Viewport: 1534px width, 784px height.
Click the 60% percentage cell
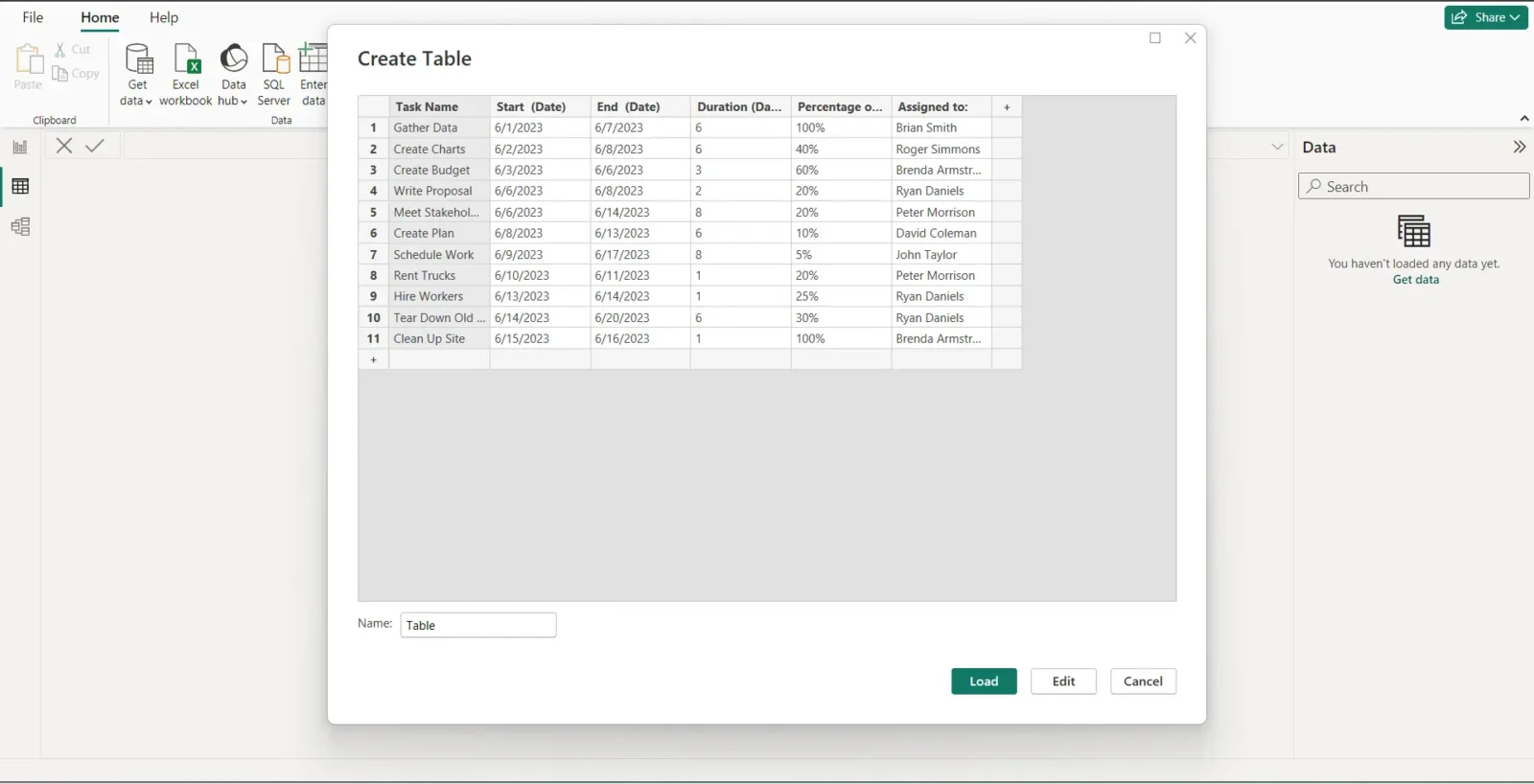click(841, 170)
